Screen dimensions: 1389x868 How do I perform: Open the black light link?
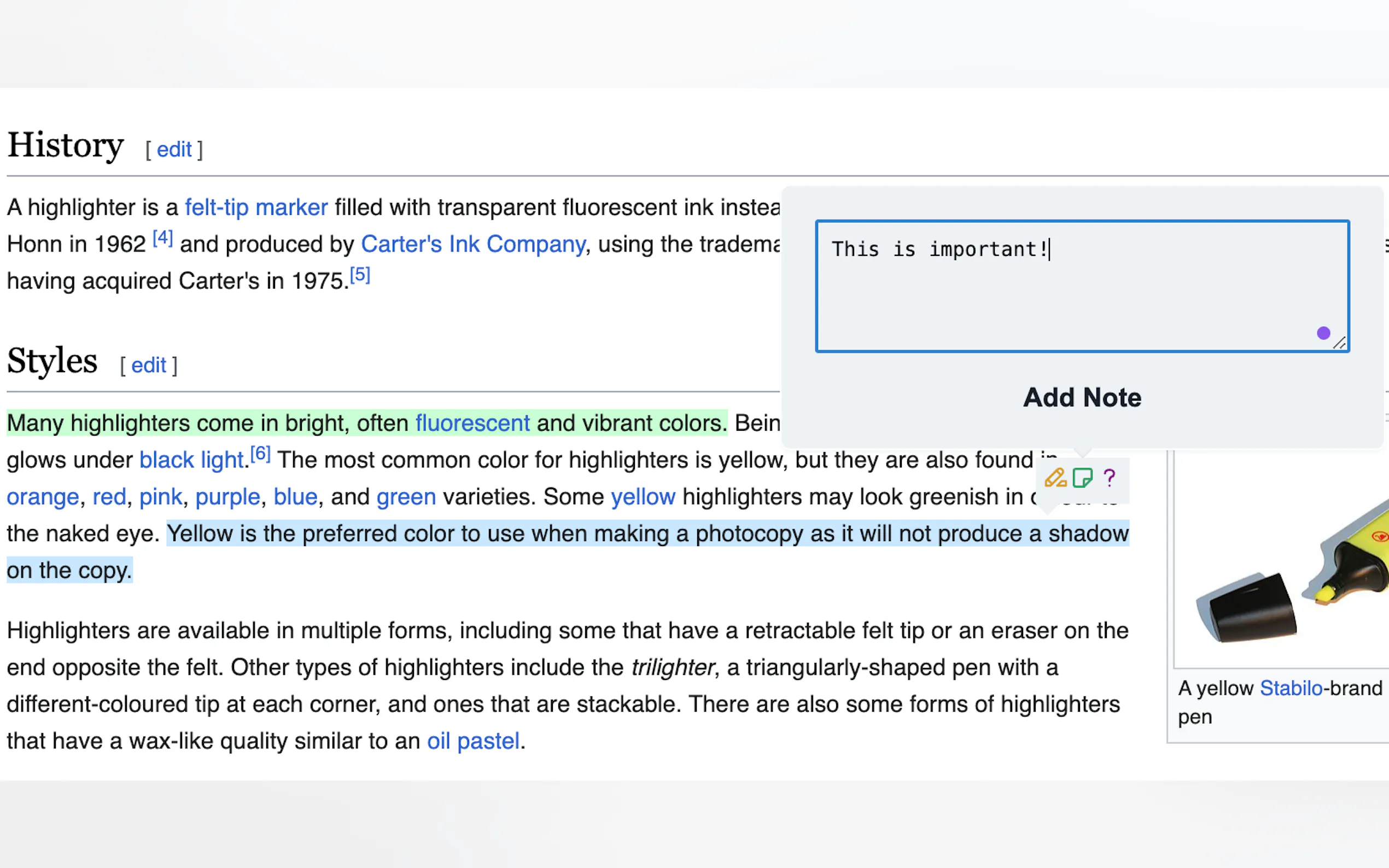[191, 460]
